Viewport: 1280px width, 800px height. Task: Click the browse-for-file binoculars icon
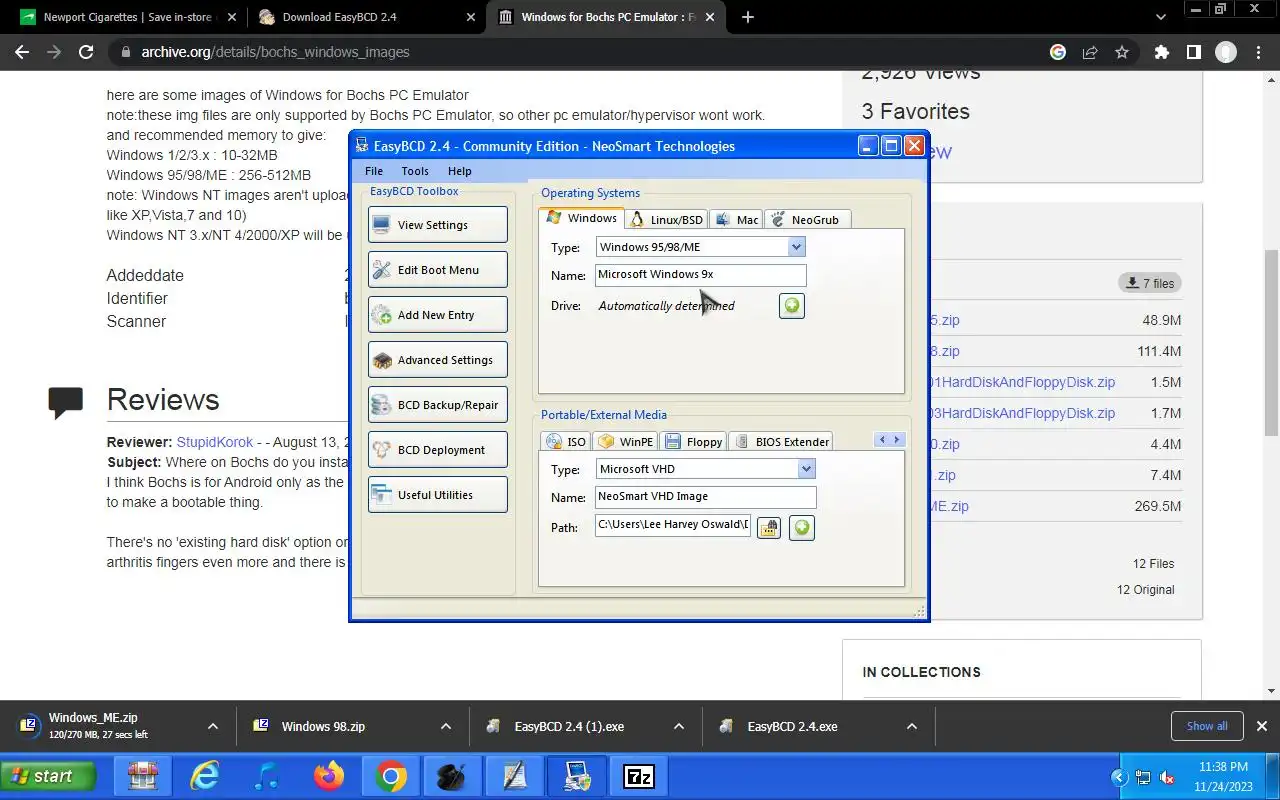point(768,528)
